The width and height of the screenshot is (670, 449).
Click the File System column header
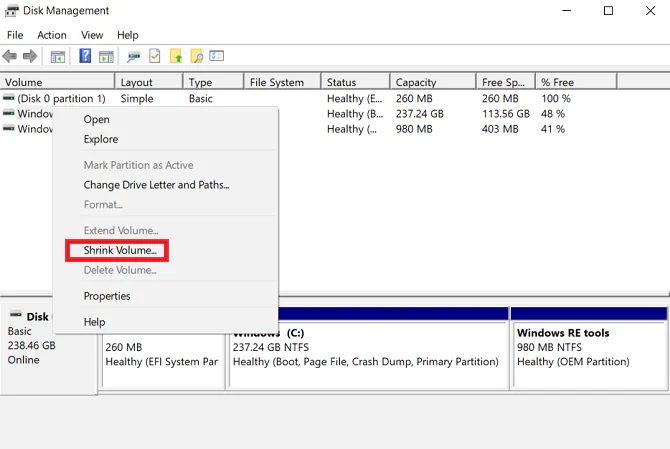pos(277,82)
